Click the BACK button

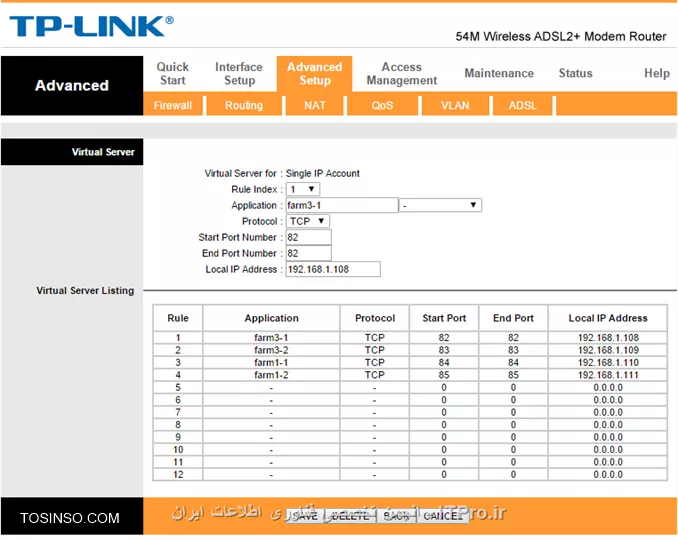click(x=397, y=516)
